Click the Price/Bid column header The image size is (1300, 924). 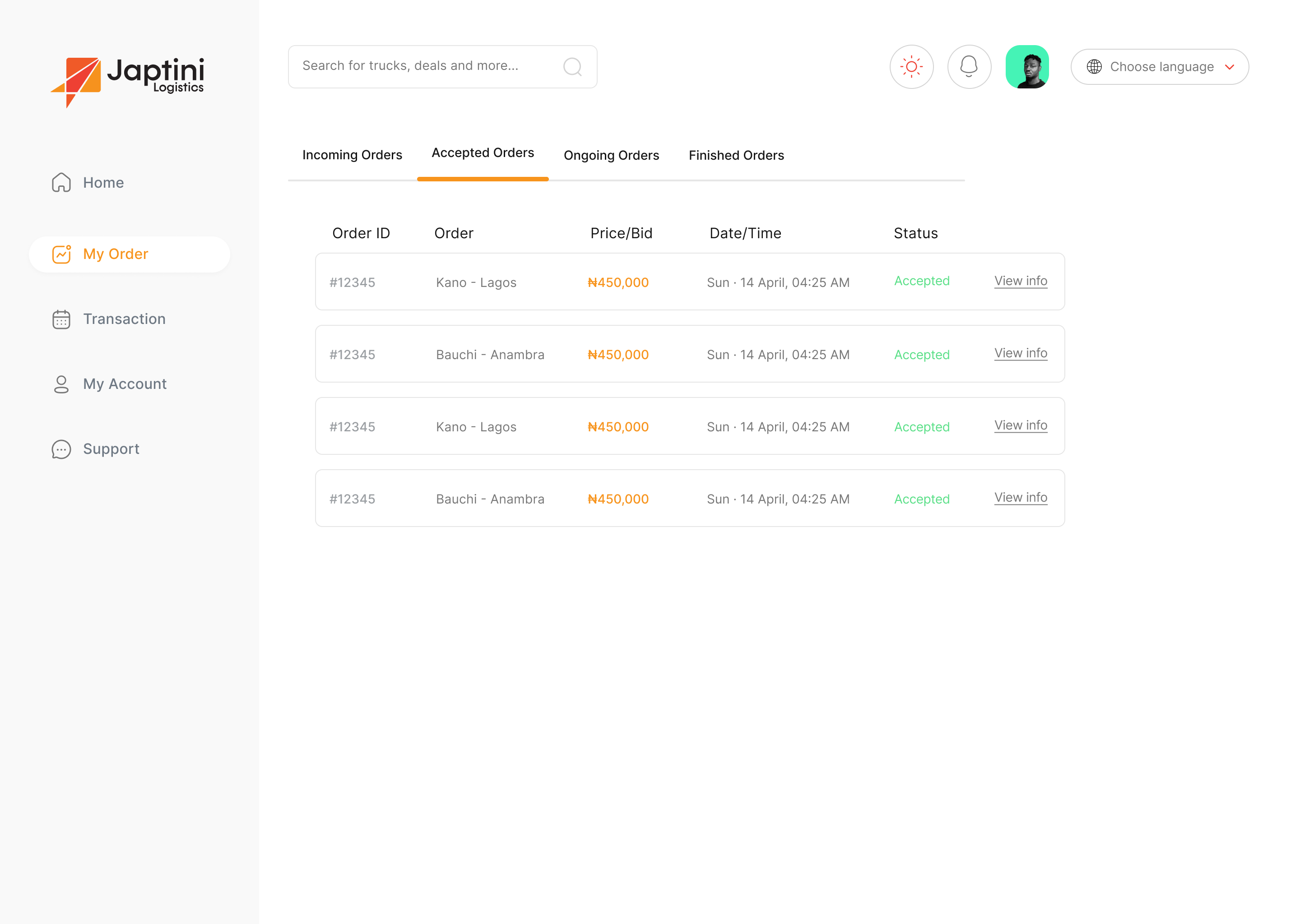tap(621, 233)
